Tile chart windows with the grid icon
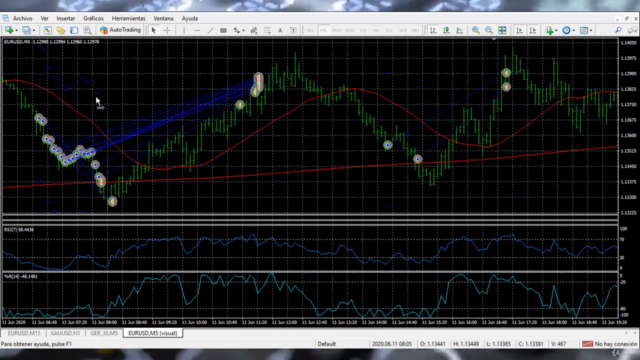 [502, 30]
